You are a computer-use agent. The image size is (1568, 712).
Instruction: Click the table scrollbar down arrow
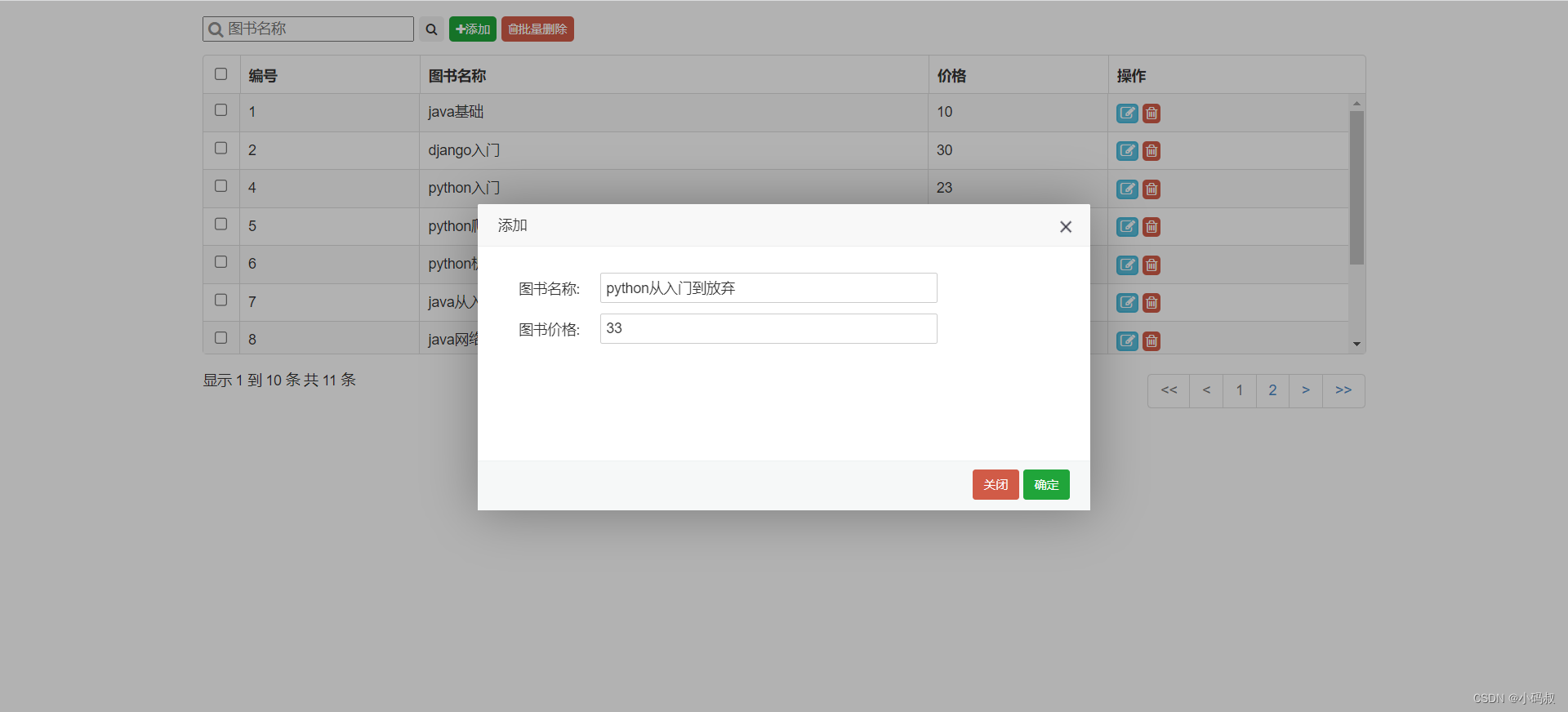pyautogui.click(x=1356, y=345)
